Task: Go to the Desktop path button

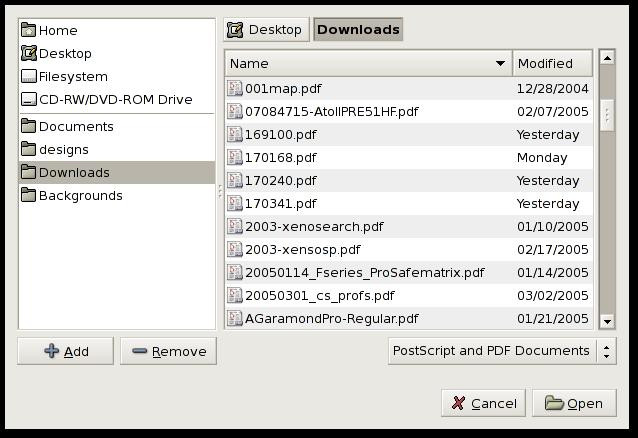Action: pos(267,30)
